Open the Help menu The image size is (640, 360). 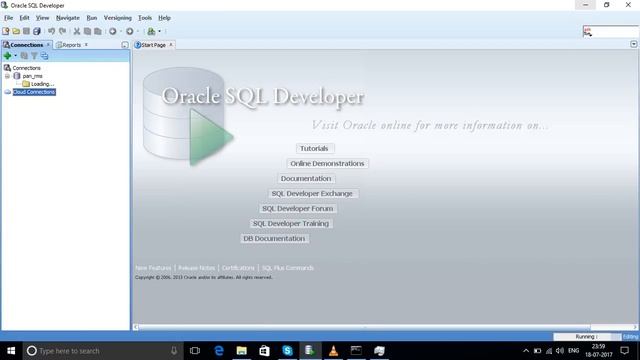tap(164, 18)
